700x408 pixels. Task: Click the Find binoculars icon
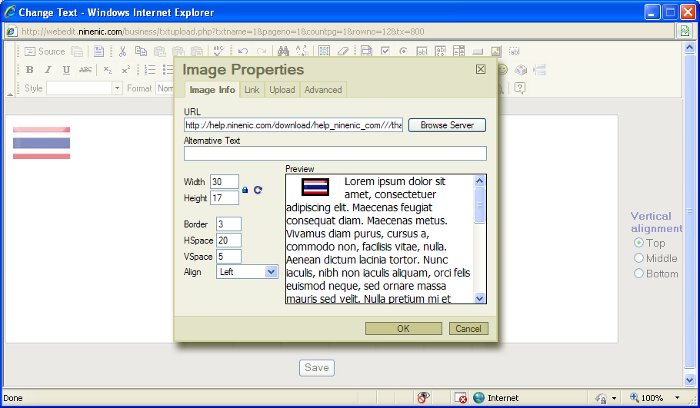click(284, 51)
